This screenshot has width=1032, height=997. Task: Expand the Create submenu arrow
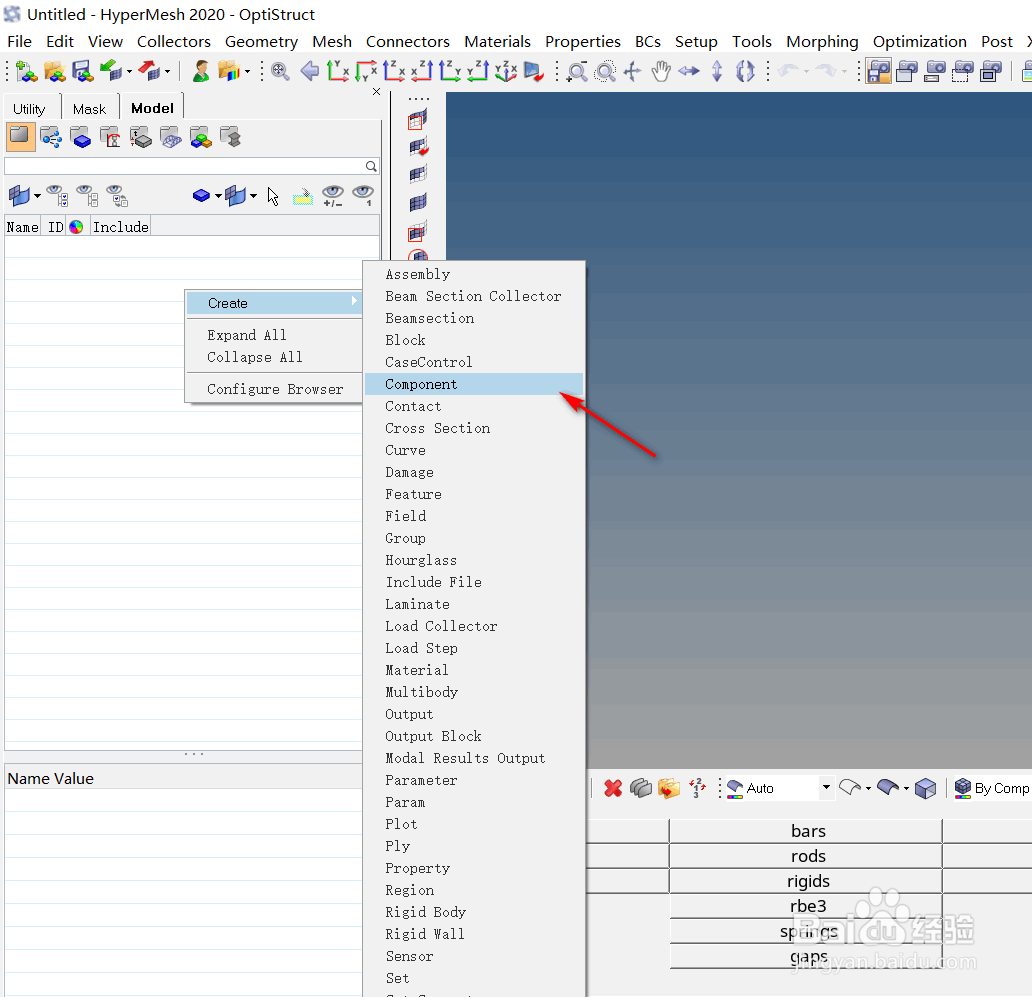coord(354,301)
